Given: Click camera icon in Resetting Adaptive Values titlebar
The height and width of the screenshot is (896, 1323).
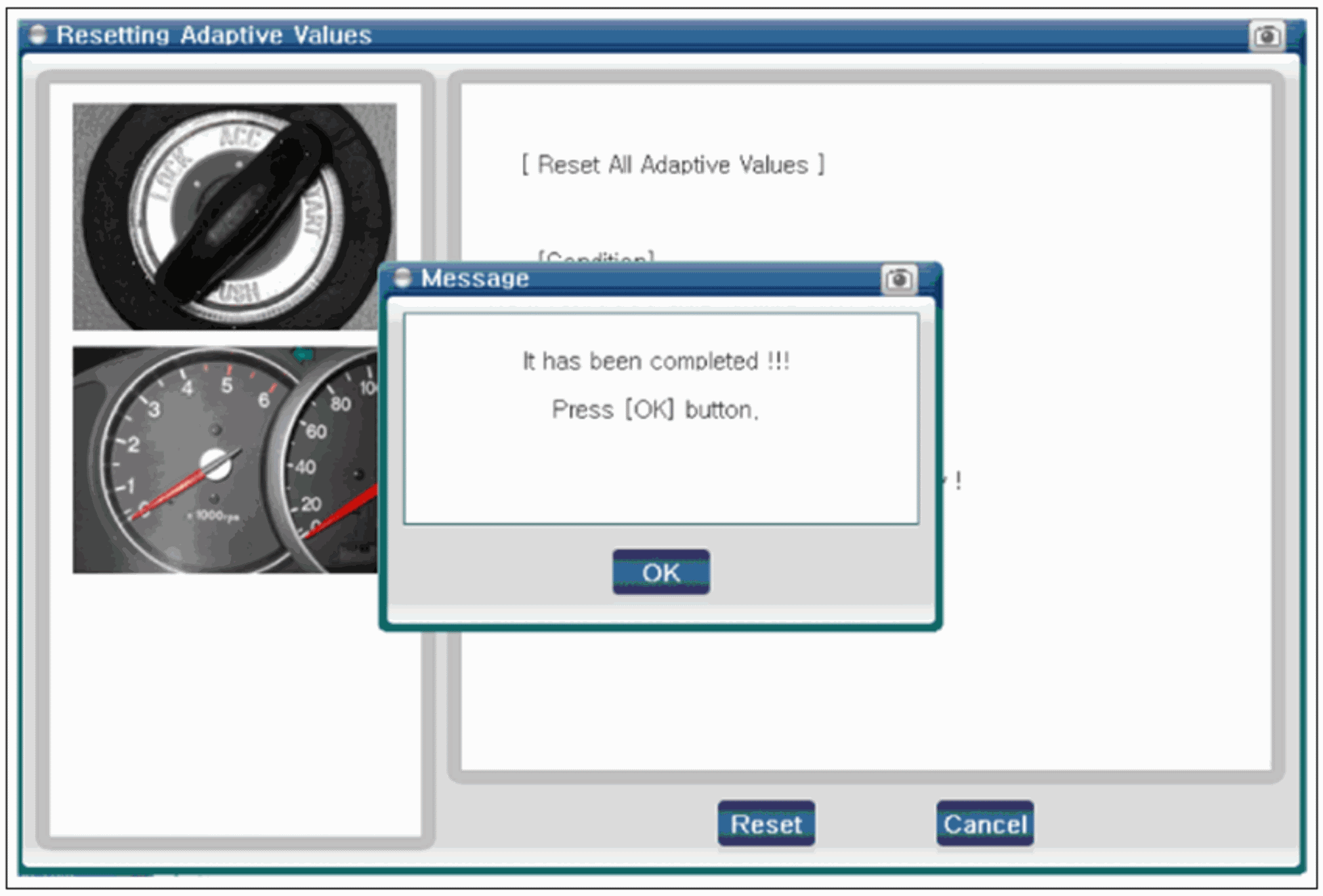Looking at the screenshot, I should pos(1267,36).
